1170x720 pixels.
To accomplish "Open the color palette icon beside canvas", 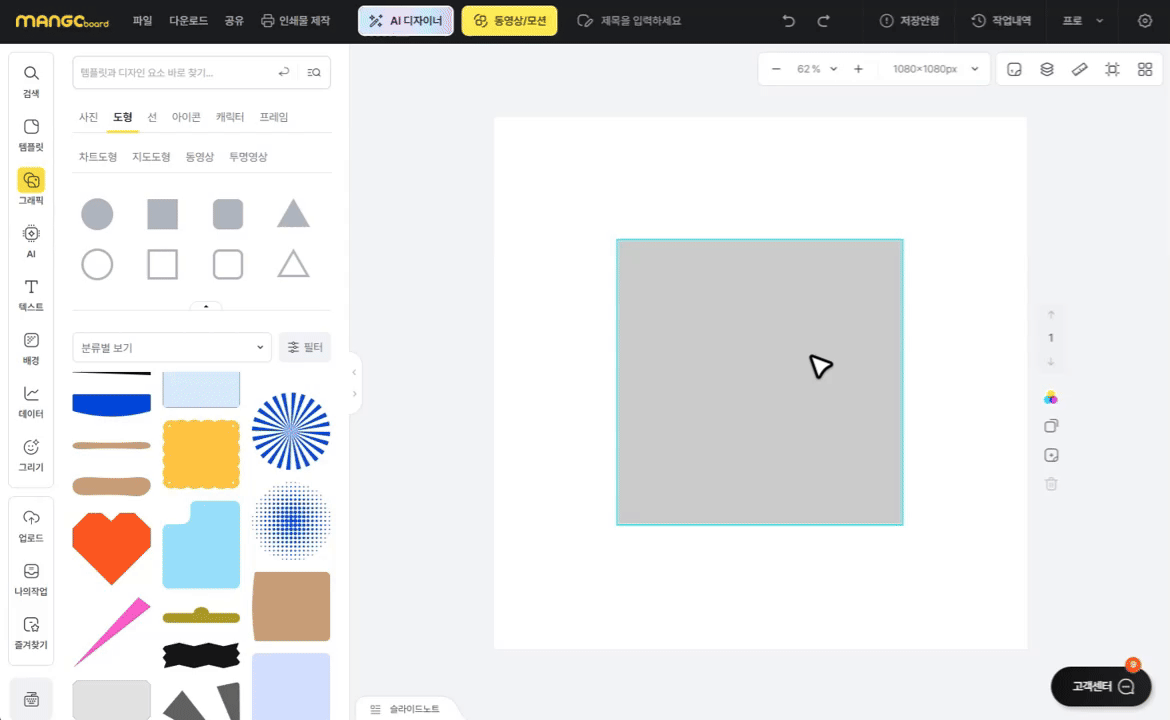I will click(1051, 398).
